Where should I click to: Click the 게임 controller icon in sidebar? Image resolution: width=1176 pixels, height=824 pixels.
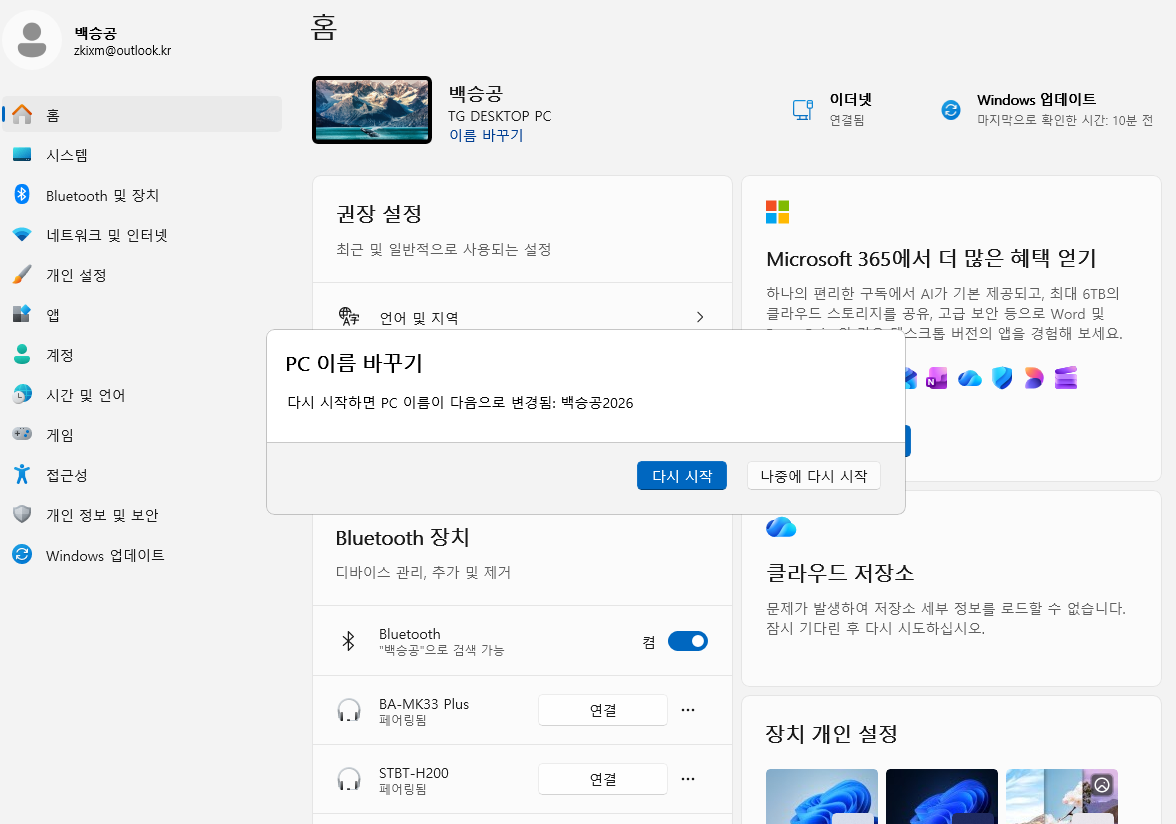point(22,435)
